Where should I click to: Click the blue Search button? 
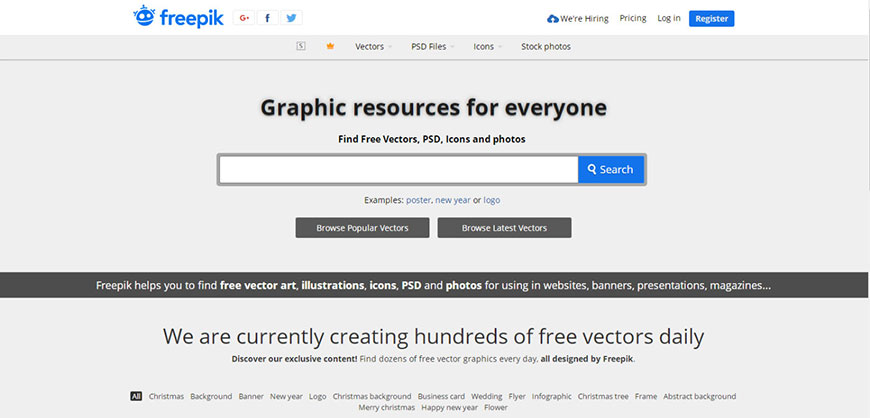611,170
